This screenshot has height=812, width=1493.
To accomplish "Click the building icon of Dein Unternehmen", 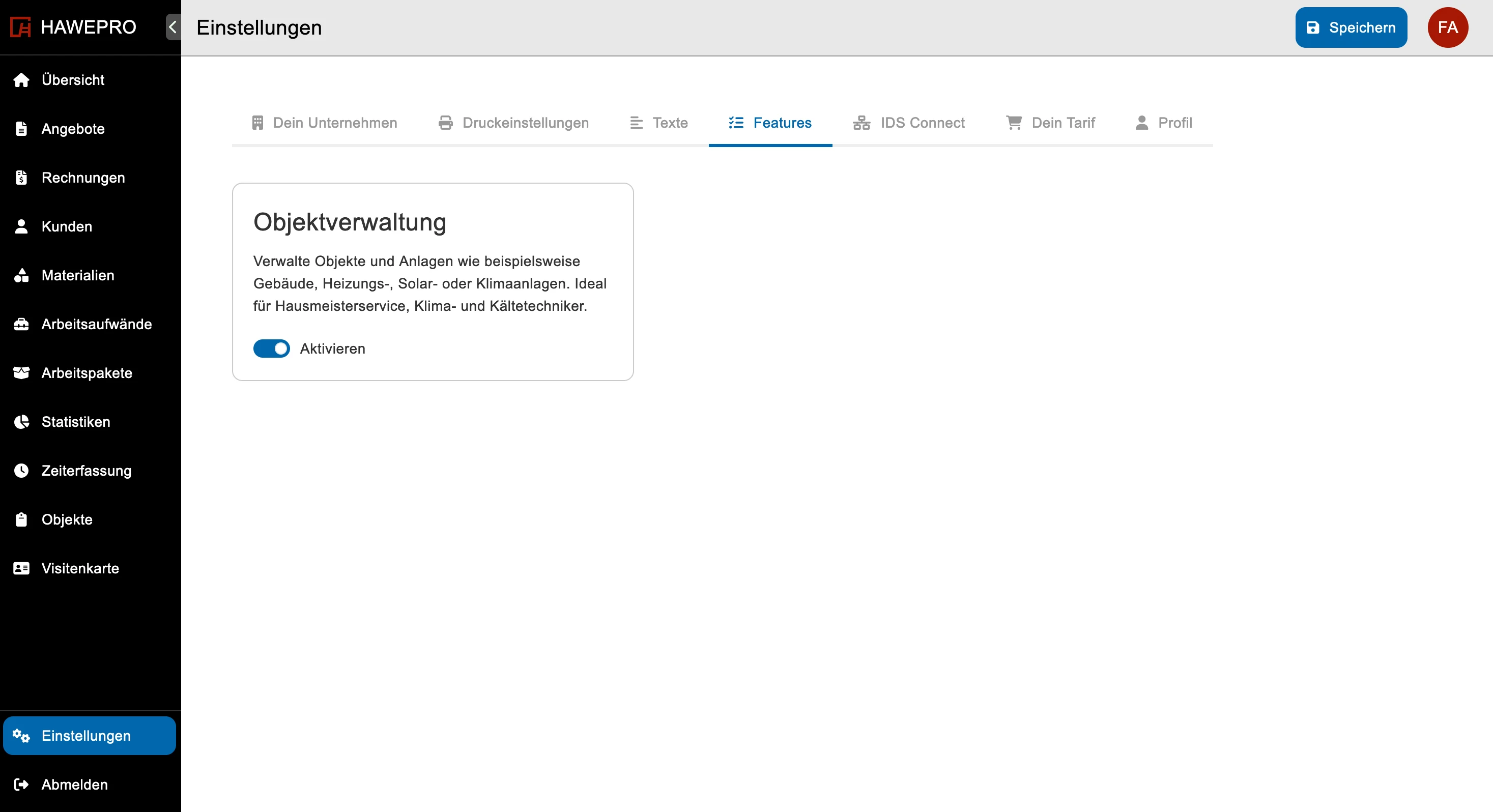I will [x=258, y=123].
